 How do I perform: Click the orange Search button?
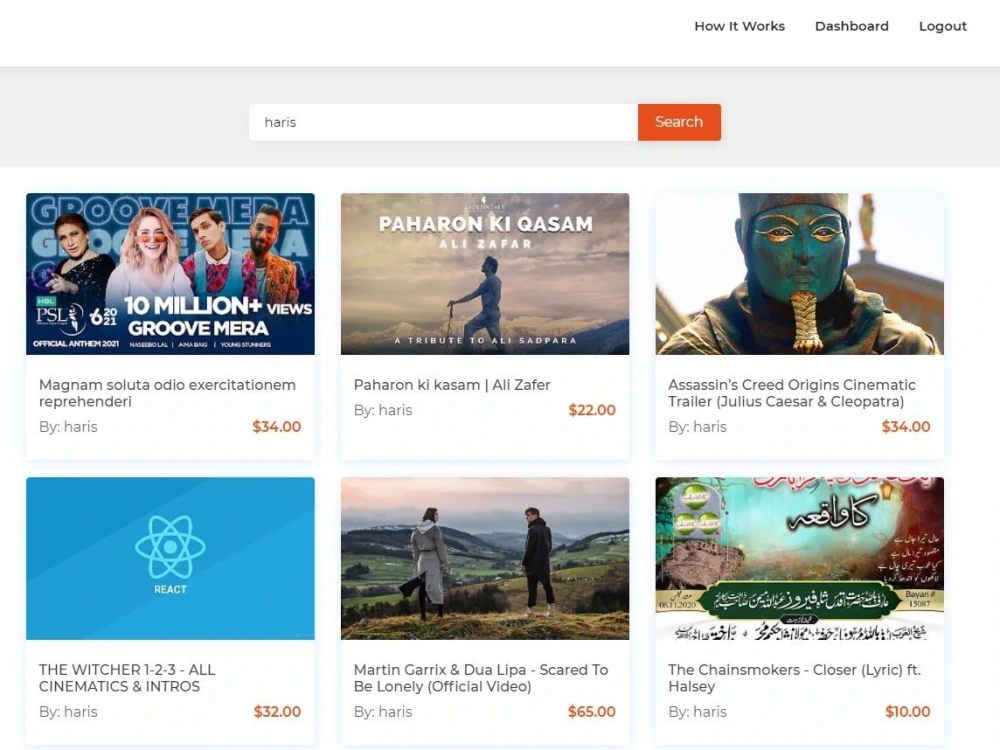click(679, 122)
